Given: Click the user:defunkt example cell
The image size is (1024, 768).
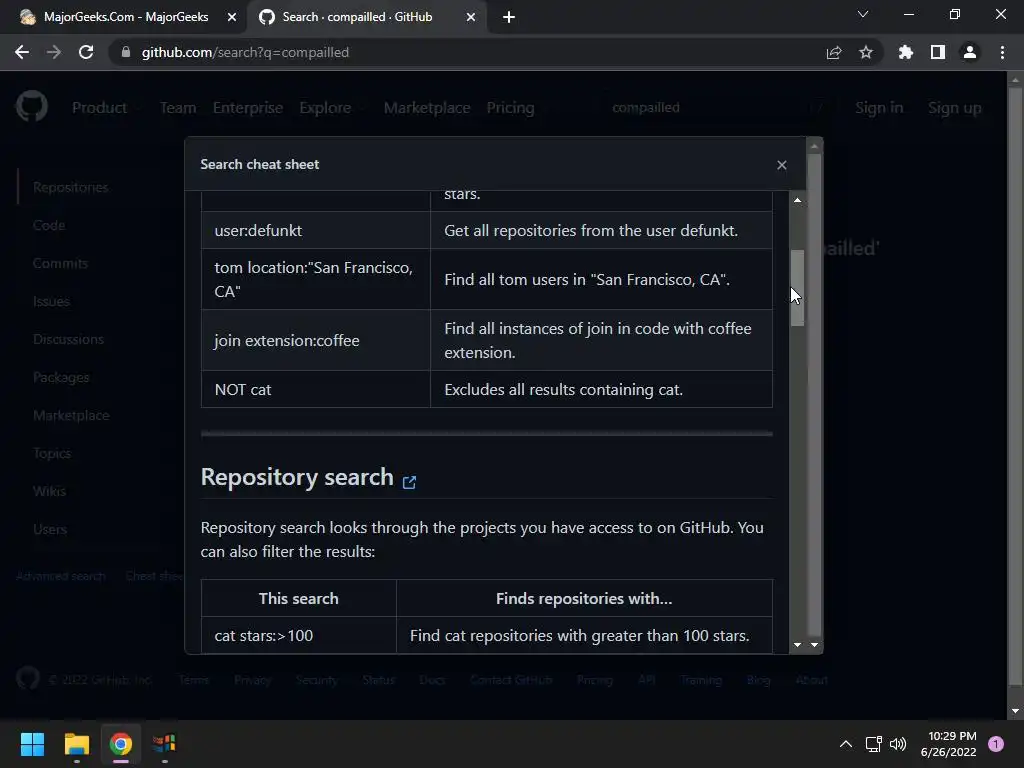Looking at the screenshot, I should coord(316,231).
